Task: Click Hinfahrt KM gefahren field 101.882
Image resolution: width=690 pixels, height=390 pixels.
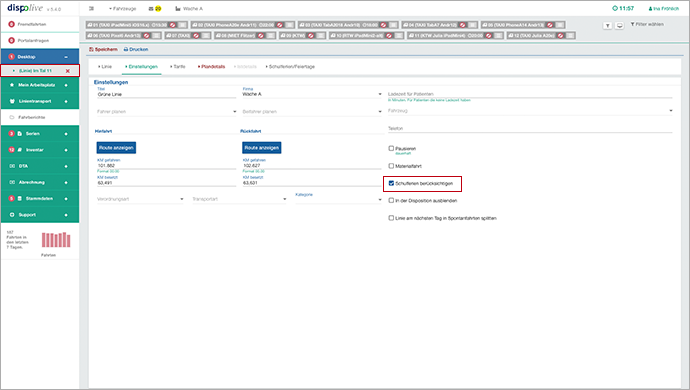Action: [166, 166]
